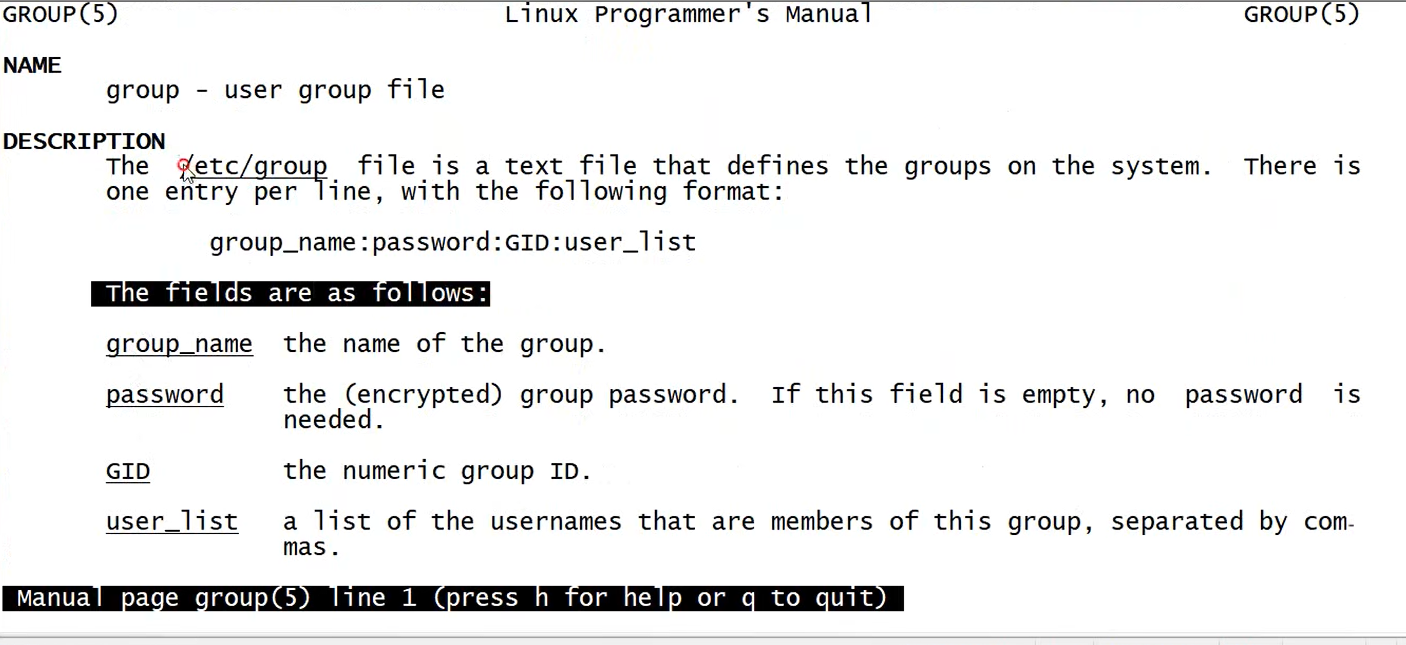
Task: Click the underlined user_list field label
Action: point(172,522)
